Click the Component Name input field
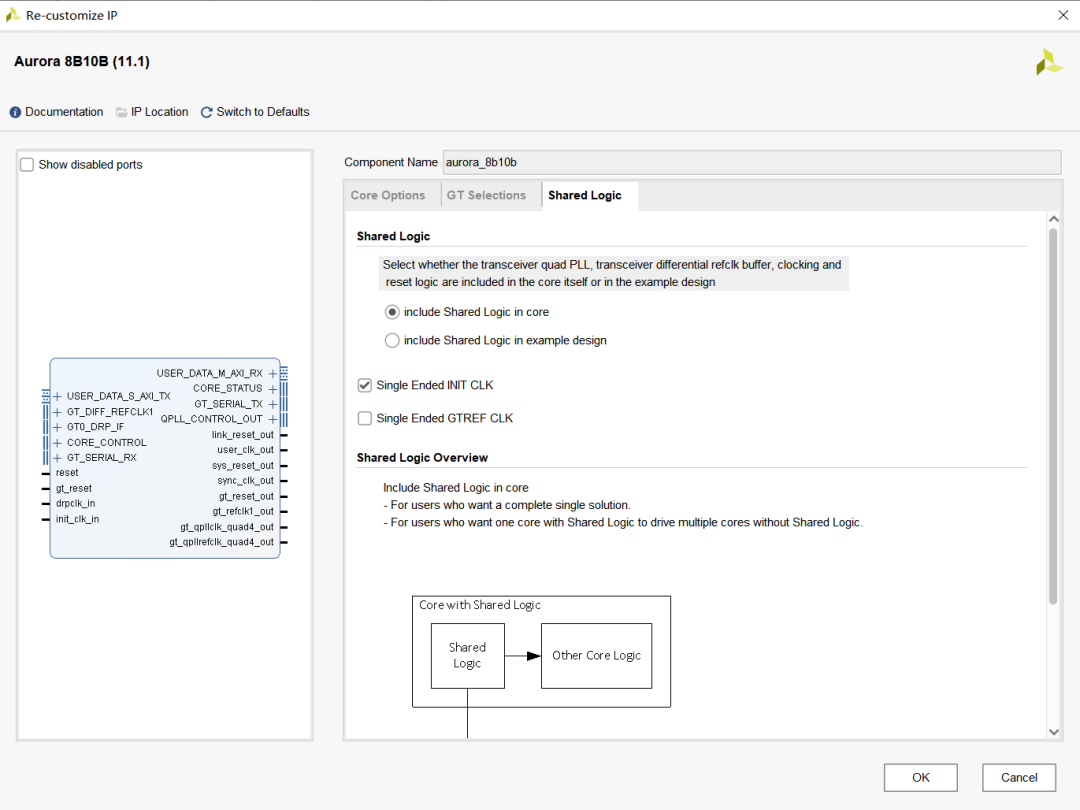The height and width of the screenshot is (810, 1080). (751, 163)
